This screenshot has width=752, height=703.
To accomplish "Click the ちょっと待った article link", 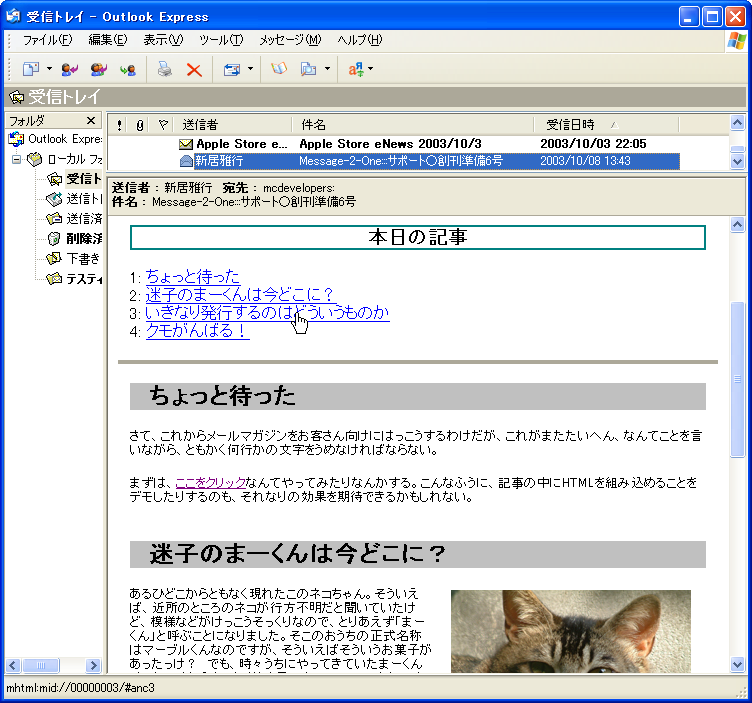I will (192, 276).
